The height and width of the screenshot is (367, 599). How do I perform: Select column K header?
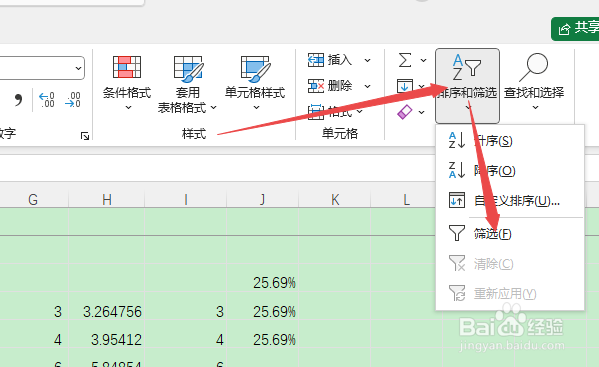pos(335,199)
